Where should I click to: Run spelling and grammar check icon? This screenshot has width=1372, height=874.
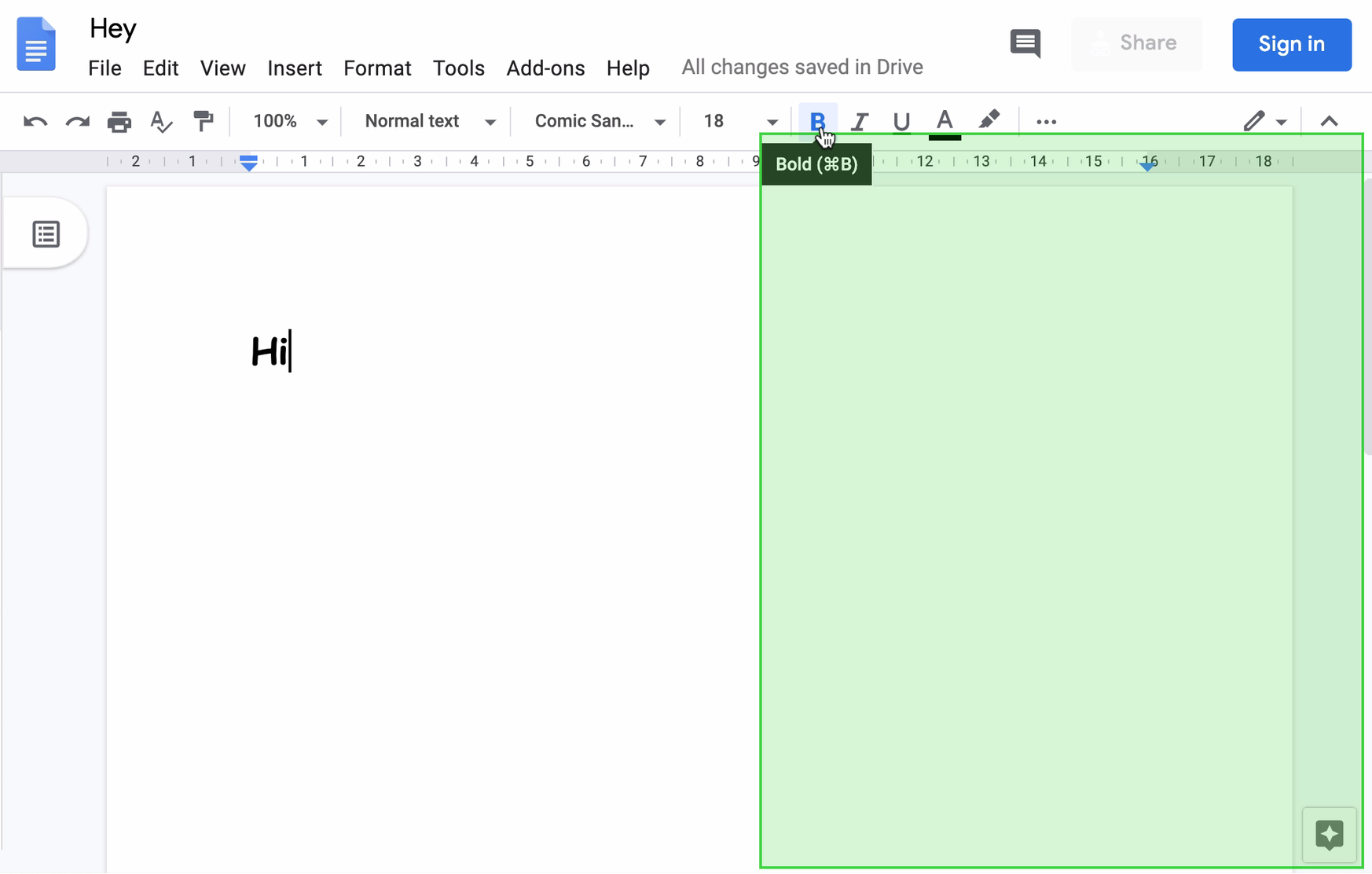(161, 122)
